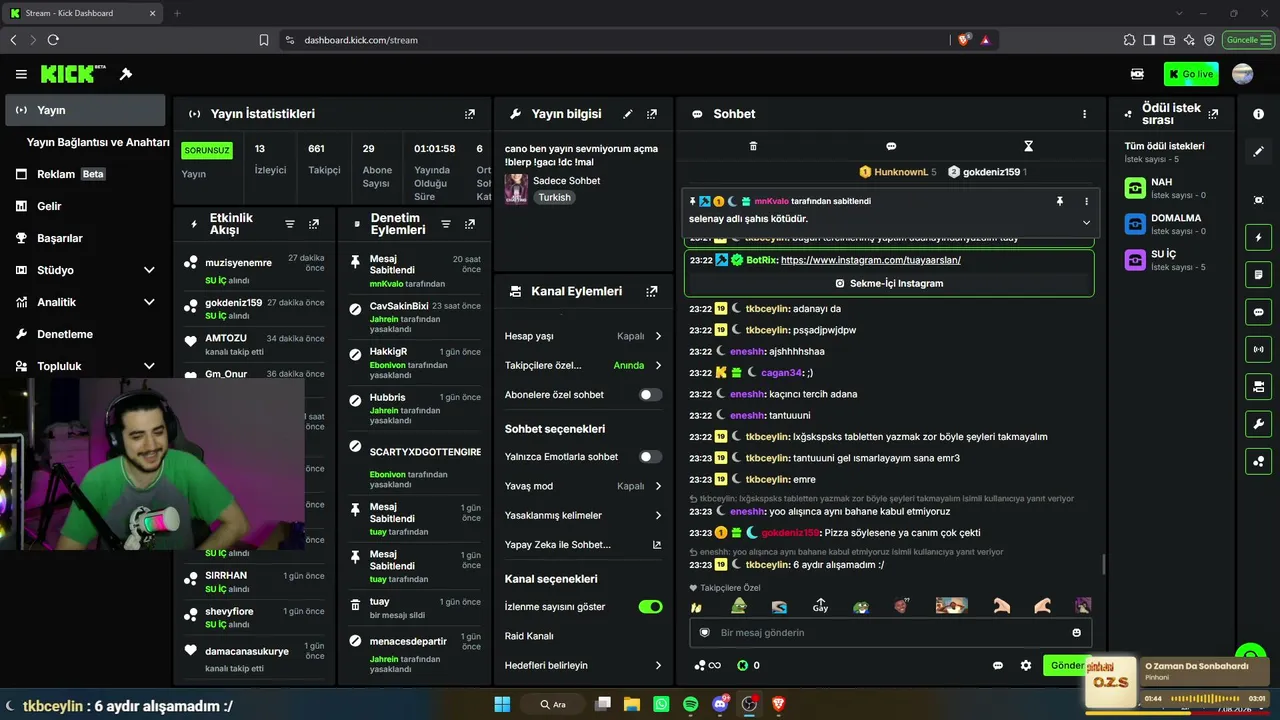This screenshot has width=1280, height=720.
Task: Click the trash icon to clear chat
Action: point(753,146)
